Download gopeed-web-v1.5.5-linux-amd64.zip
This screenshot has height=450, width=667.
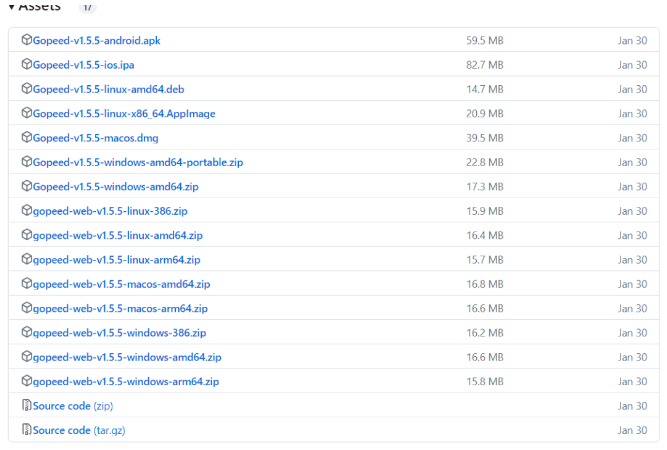118,235
